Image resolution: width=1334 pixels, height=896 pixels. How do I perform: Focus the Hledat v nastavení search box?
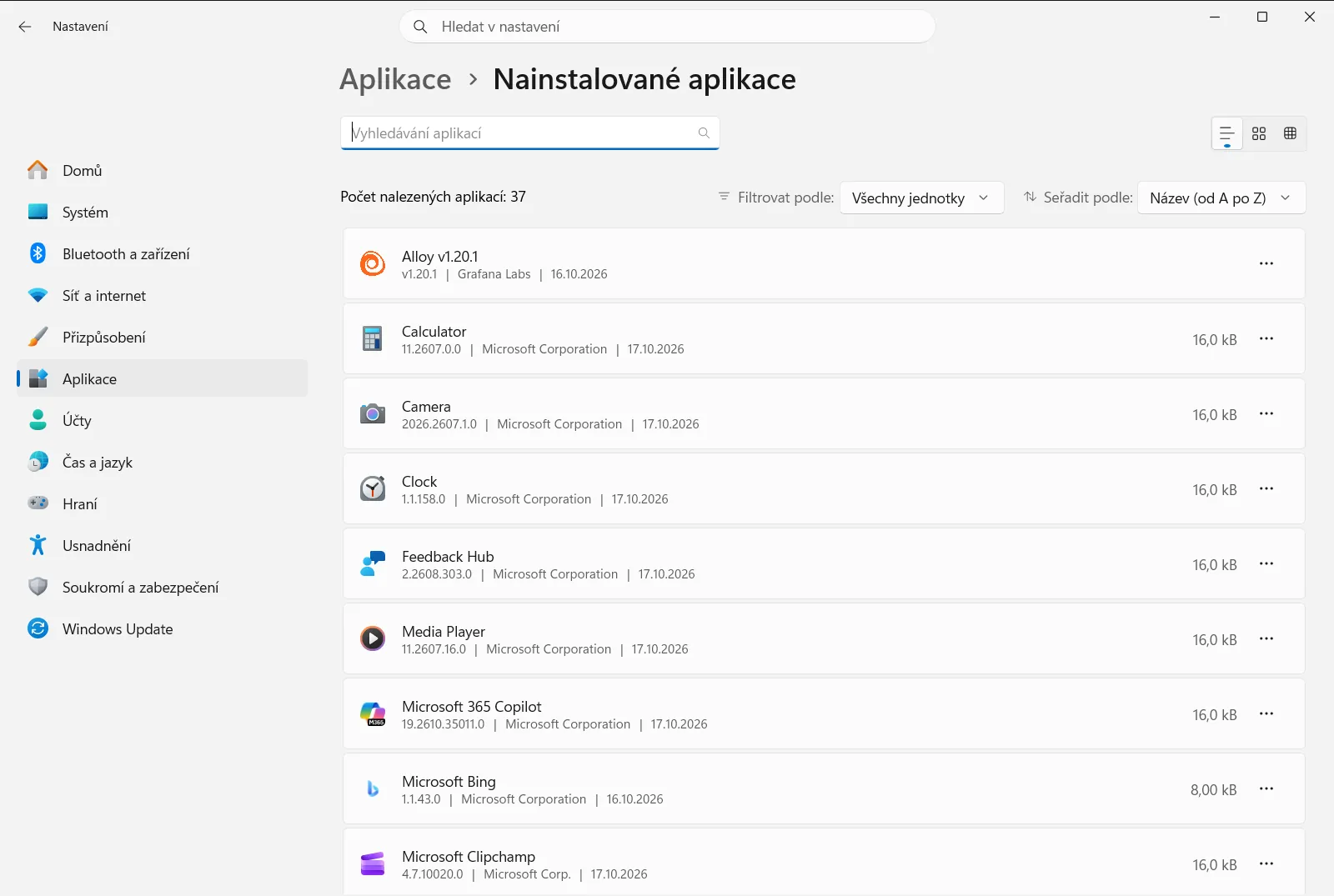pyautogui.click(x=667, y=27)
